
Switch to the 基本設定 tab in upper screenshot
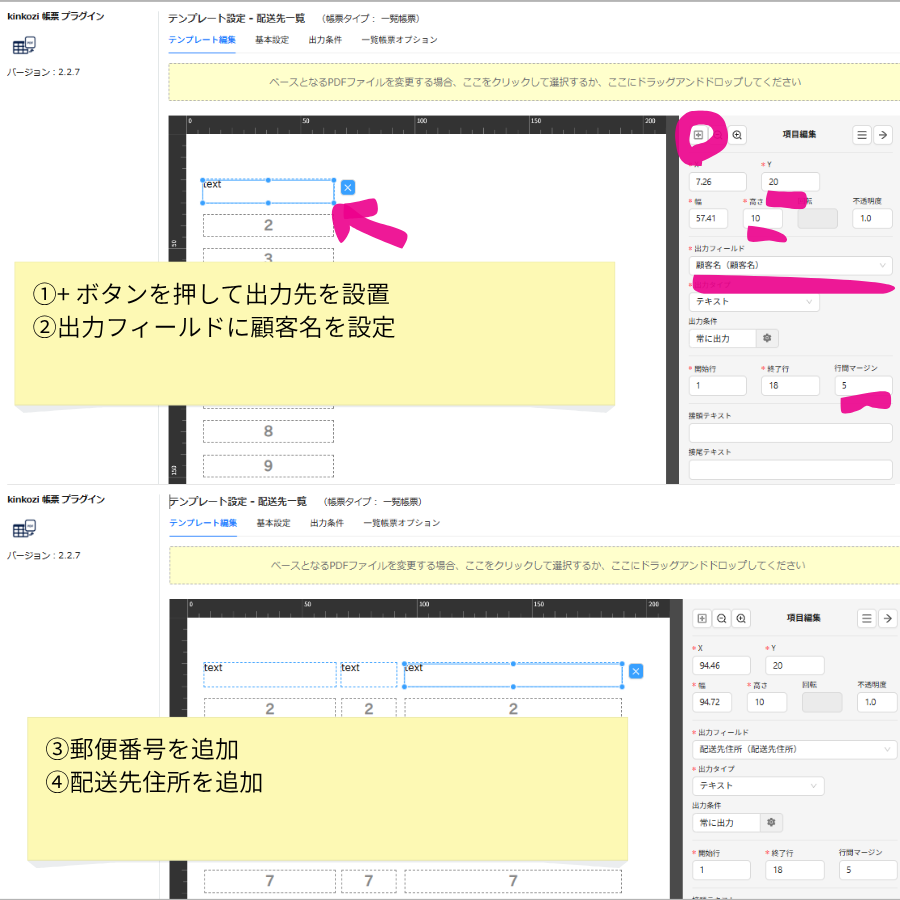pos(272,40)
